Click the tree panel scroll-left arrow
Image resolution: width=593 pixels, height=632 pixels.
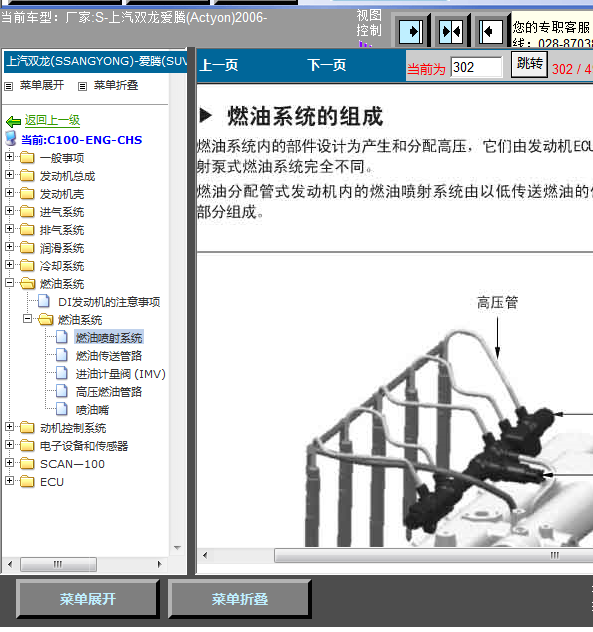click(10, 564)
